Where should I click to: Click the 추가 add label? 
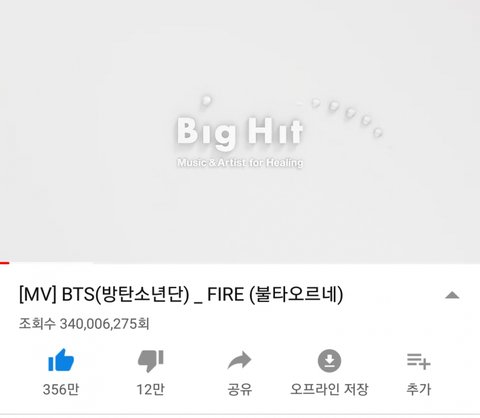(419, 389)
